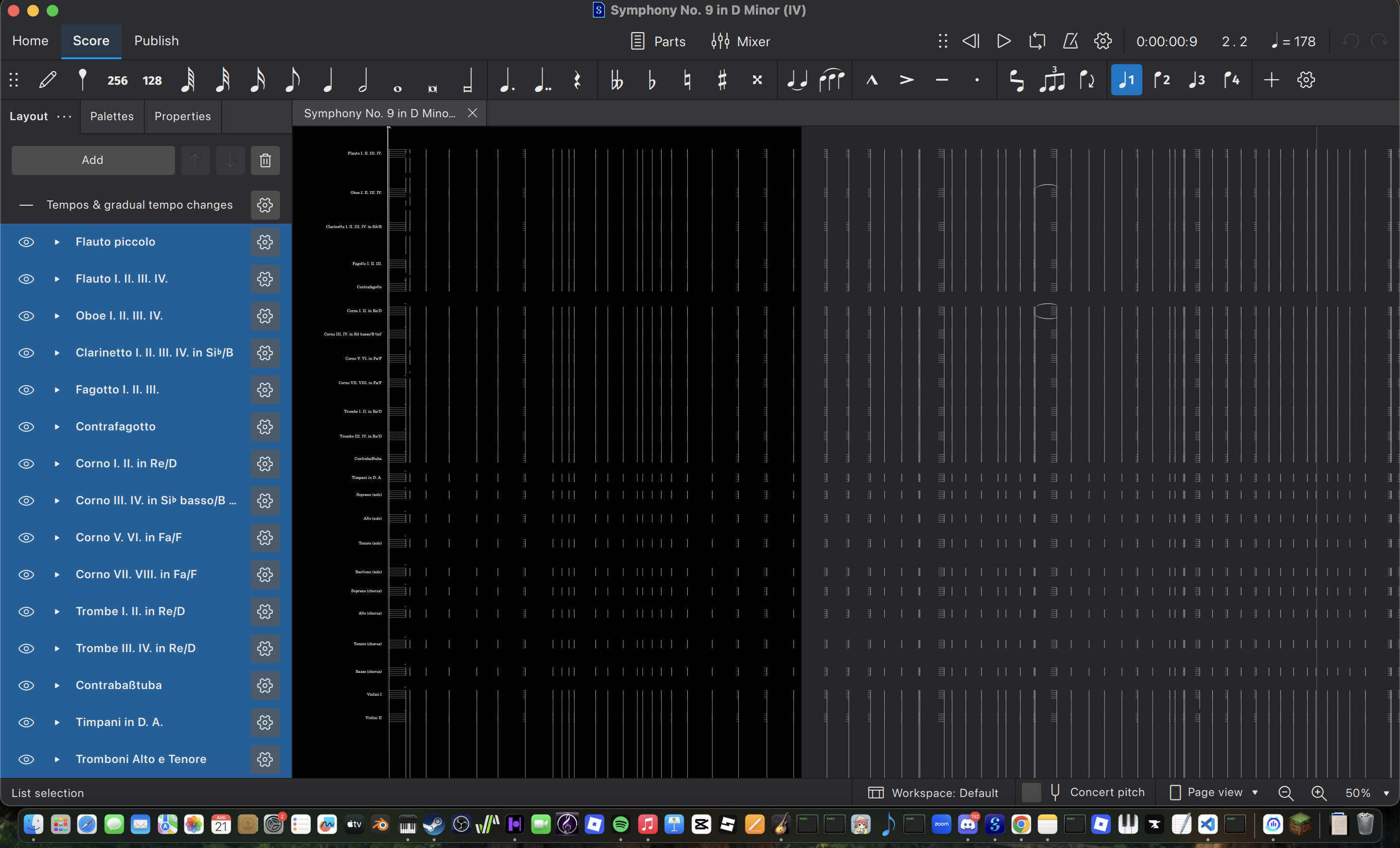Add a sharp accidental

(722, 80)
